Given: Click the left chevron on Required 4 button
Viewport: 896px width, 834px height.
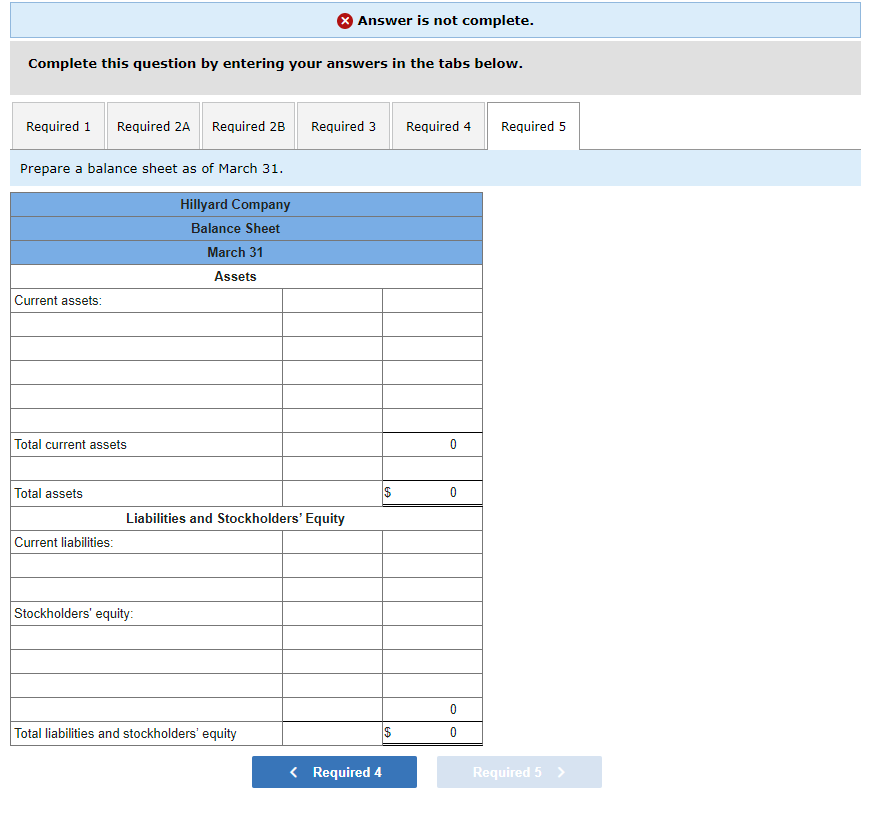Looking at the screenshot, I should [x=293, y=771].
